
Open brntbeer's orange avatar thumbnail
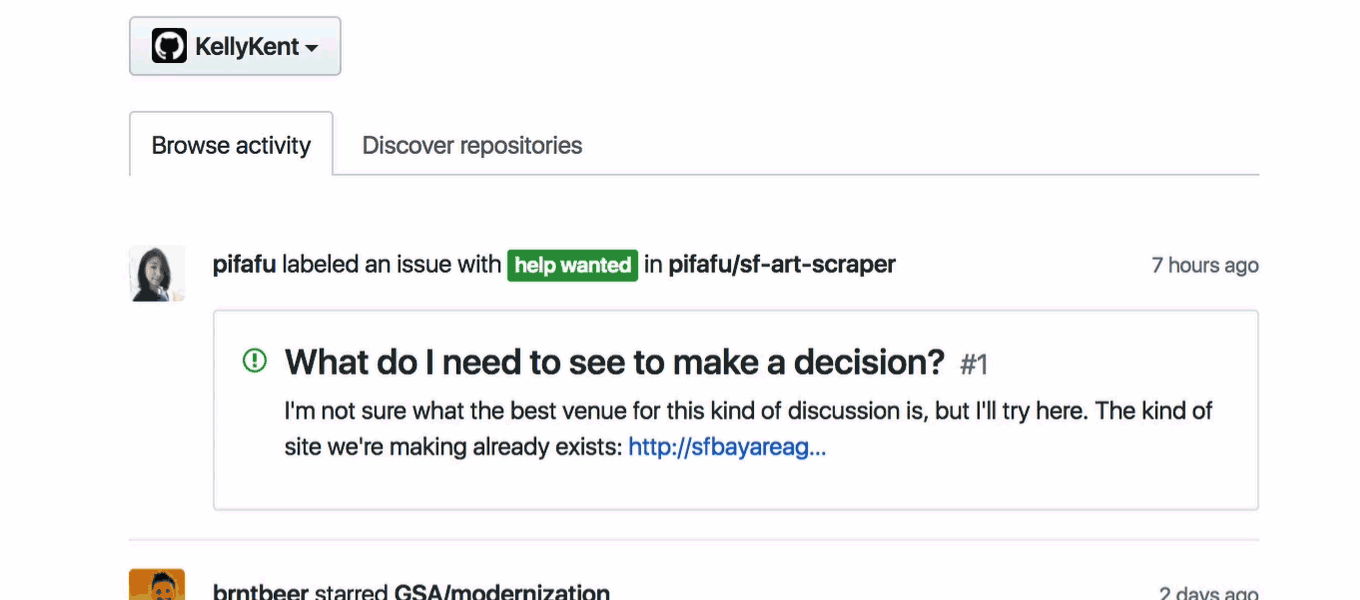157,585
